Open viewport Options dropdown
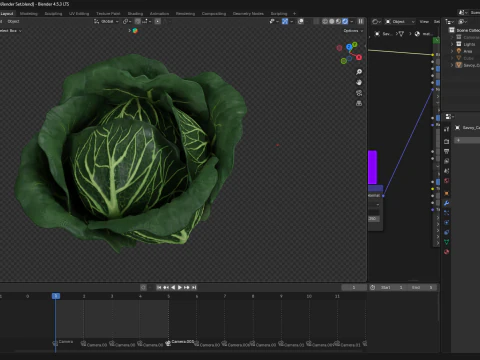Screen dimensions: 480x360 pos(353,31)
